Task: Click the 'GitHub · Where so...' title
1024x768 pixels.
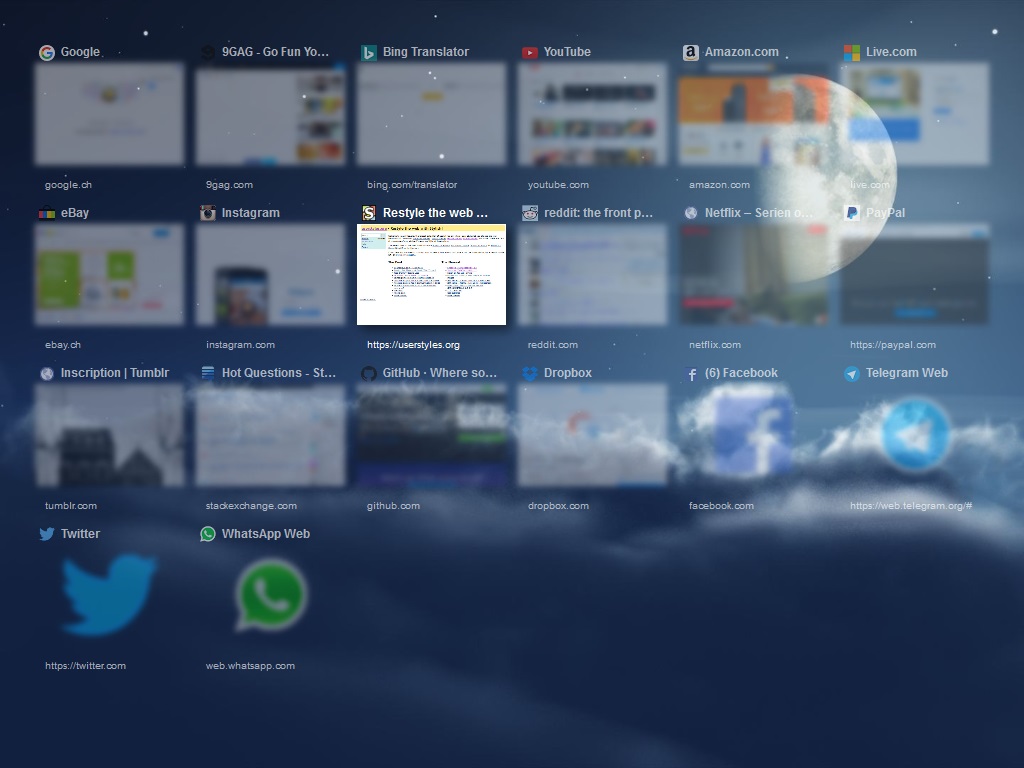Action: [x=440, y=373]
